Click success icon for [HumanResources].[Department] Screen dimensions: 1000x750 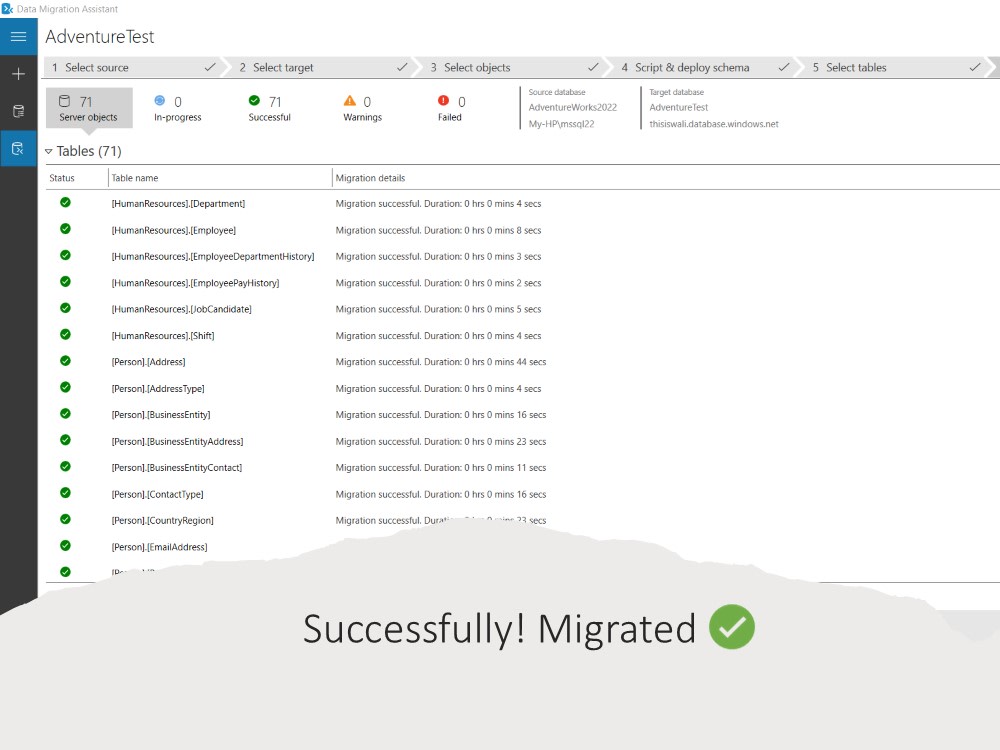(65, 203)
